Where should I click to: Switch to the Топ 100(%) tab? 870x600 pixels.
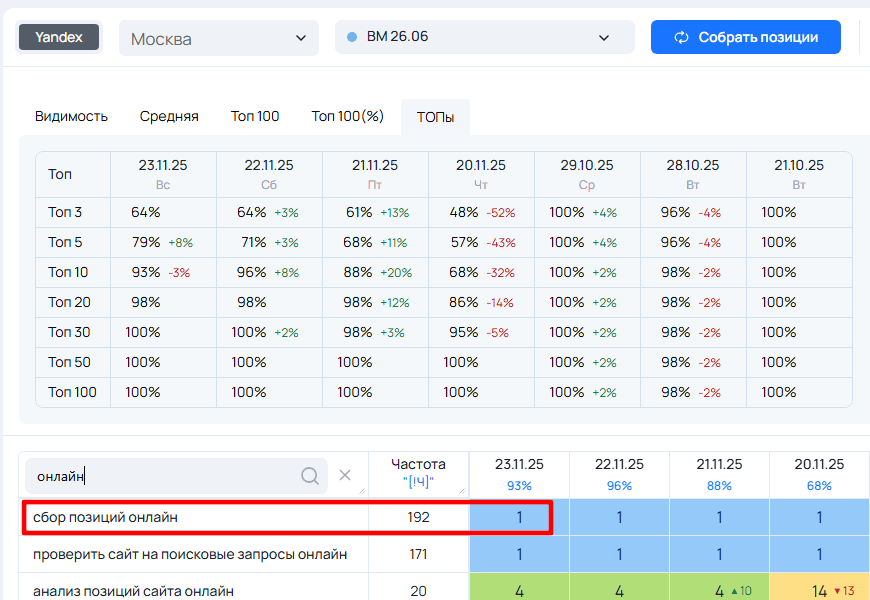[x=347, y=116]
